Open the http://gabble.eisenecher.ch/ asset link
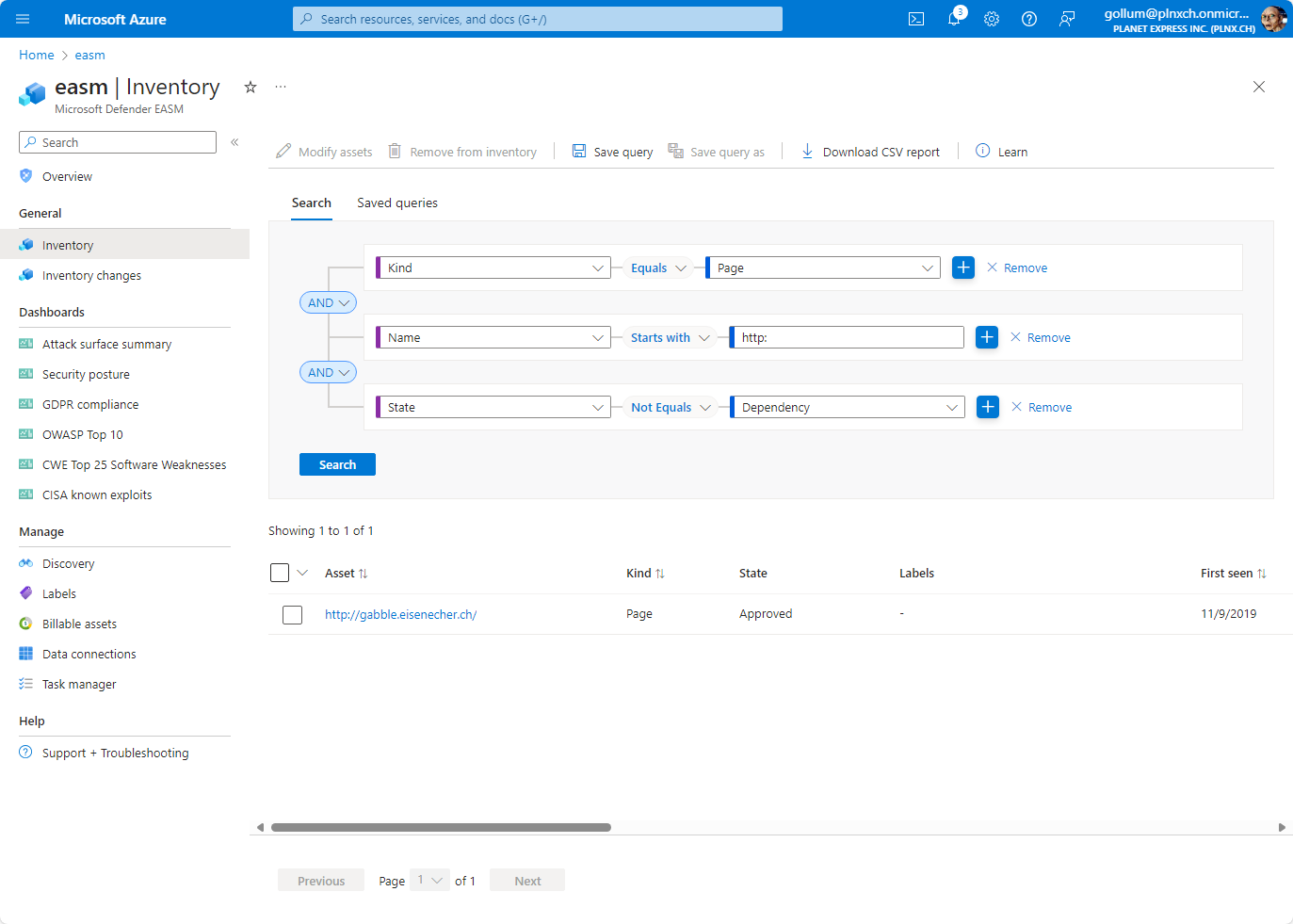This screenshot has height=924, width=1293. (400, 614)
